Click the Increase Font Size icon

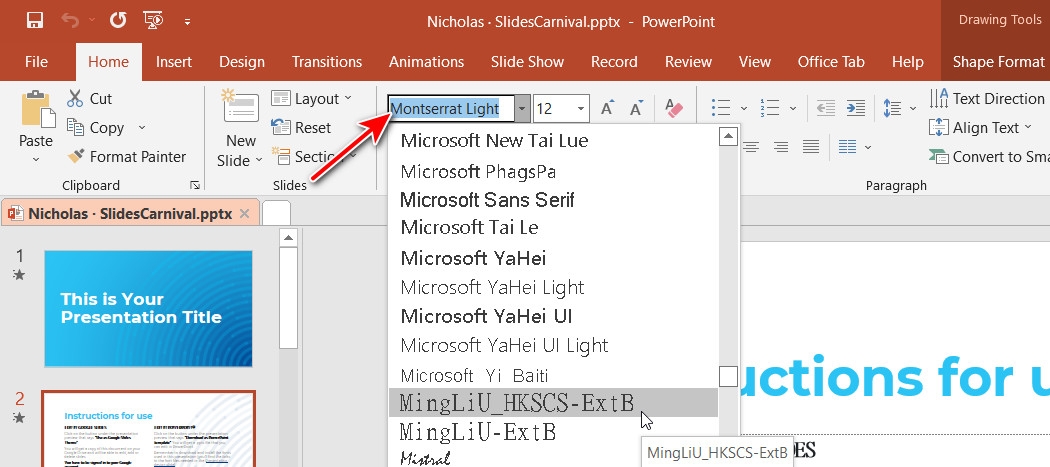coord(607,108)
